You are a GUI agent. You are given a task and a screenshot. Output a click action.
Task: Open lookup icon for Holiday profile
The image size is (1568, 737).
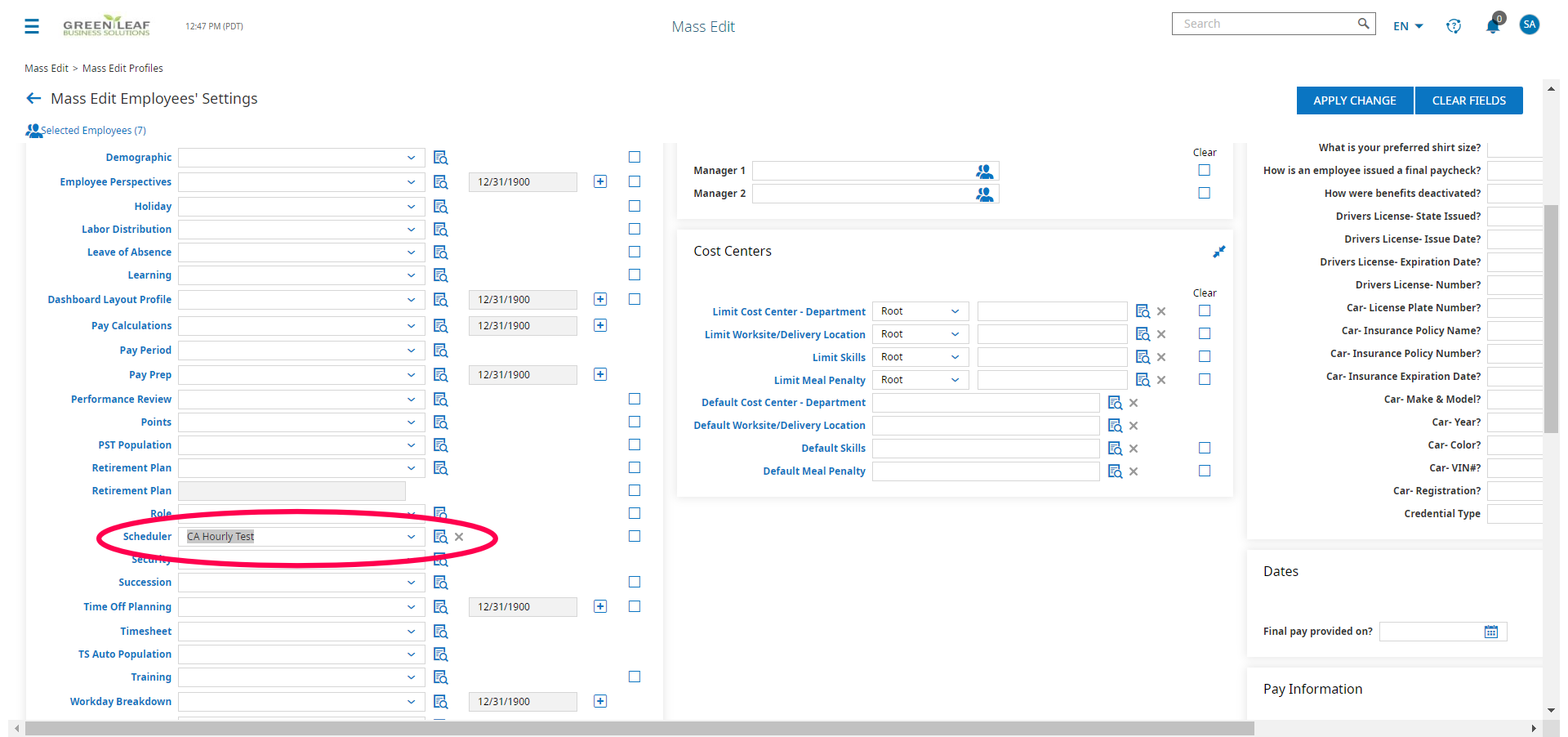(440, 207)
